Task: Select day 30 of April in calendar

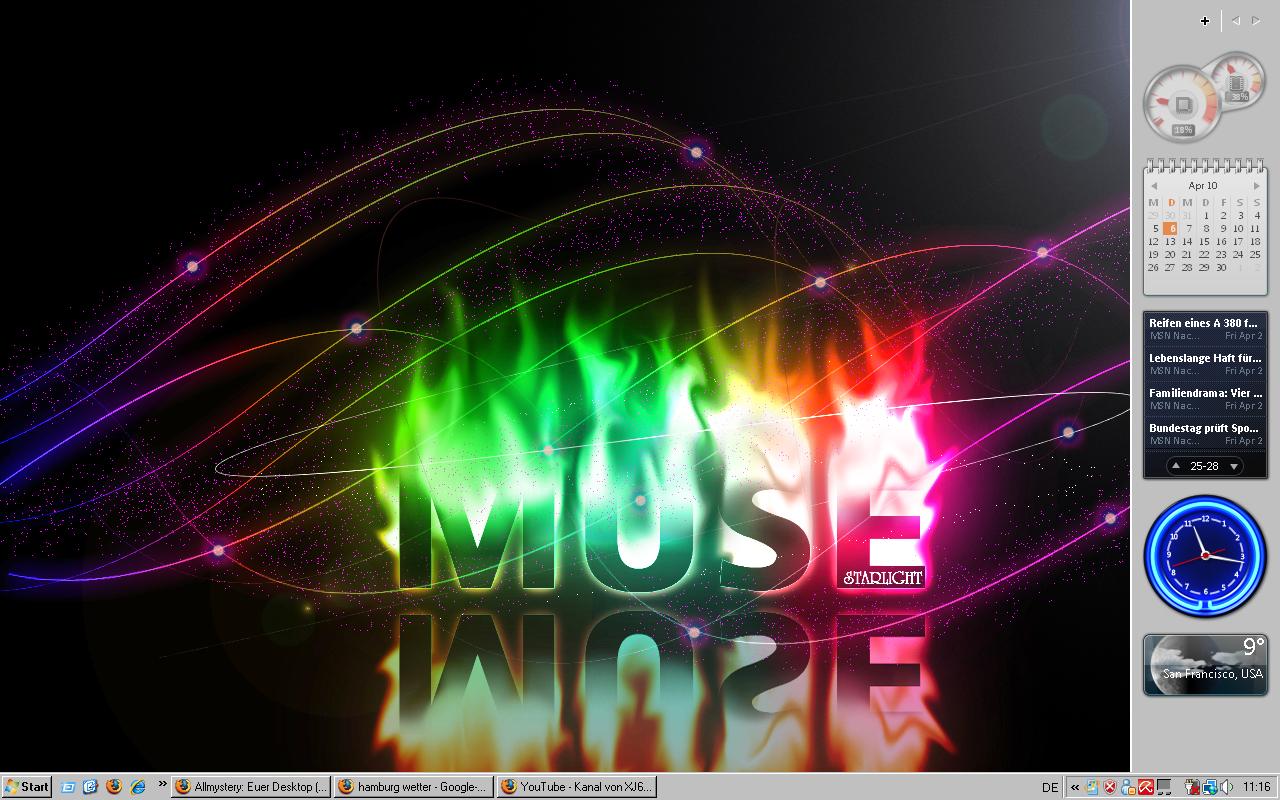Action: 1221,267
